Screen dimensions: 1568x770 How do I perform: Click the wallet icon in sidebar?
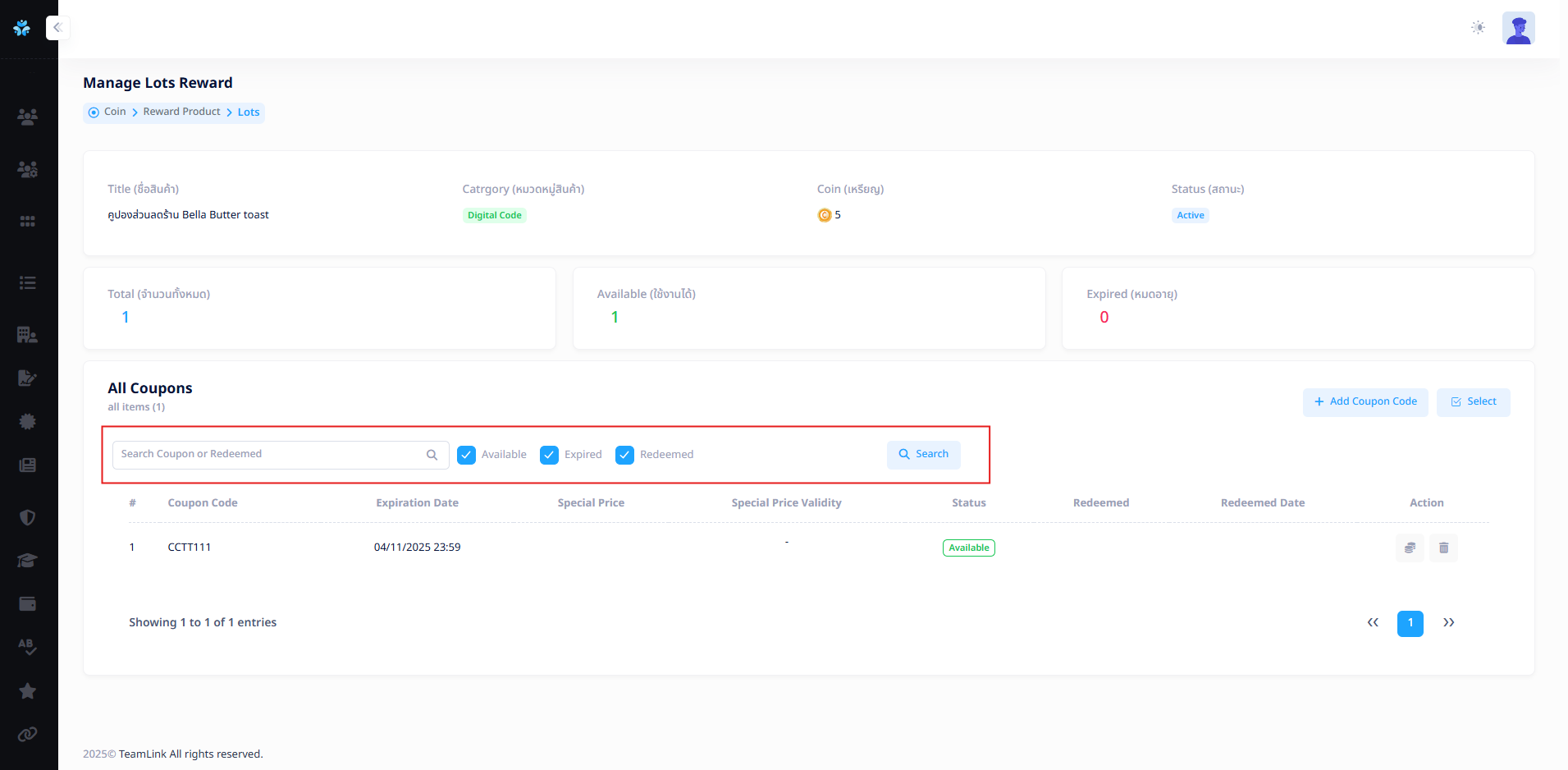click(x=27, y=604)
